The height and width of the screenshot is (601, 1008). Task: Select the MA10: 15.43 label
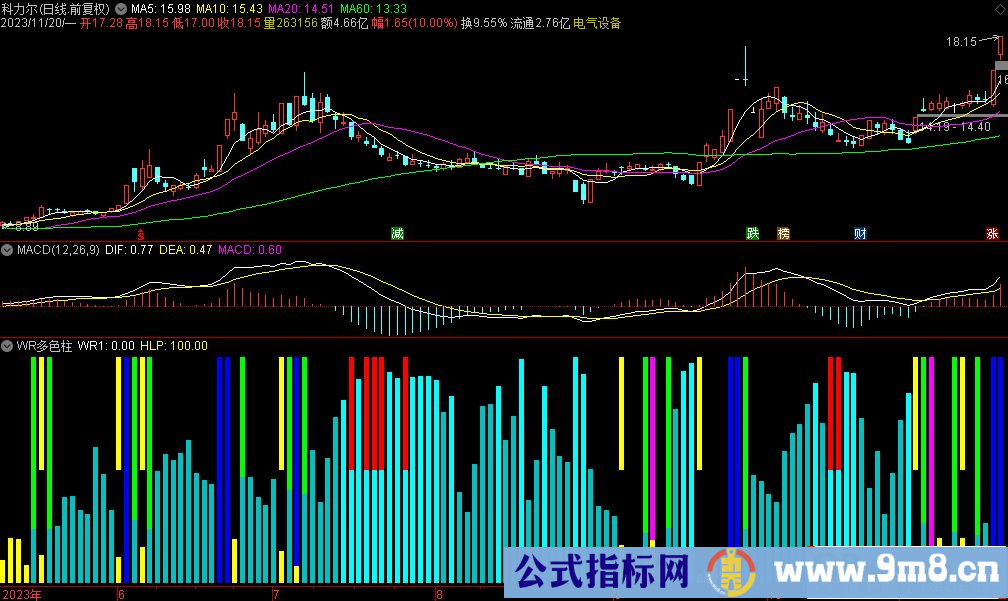[x=230, y=9]
